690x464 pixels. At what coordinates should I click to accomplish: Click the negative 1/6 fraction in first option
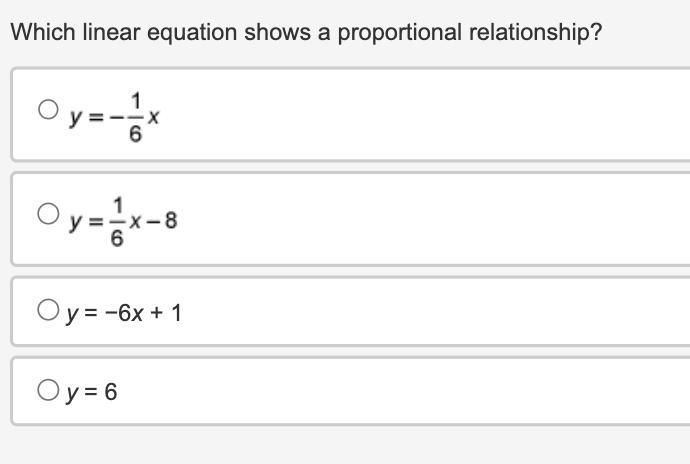click(127, 117)
